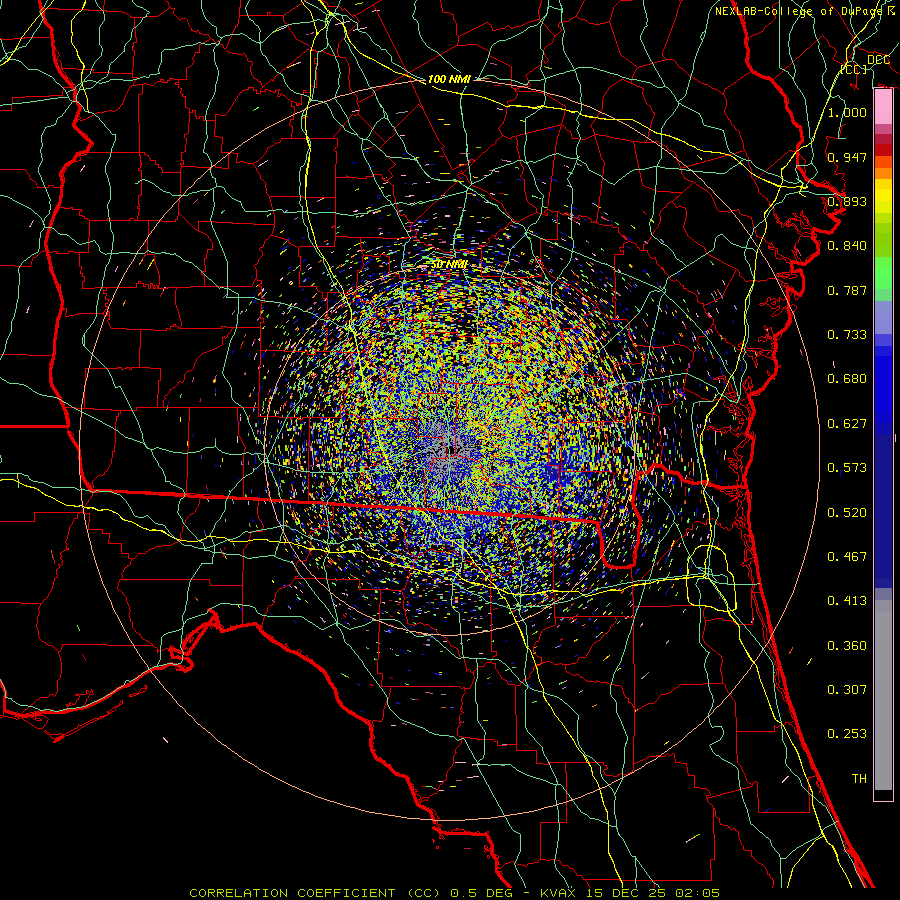Screen dimensions: 900x900
Task: Click the 50 NMI range ring label
Action: pos(449,265)
